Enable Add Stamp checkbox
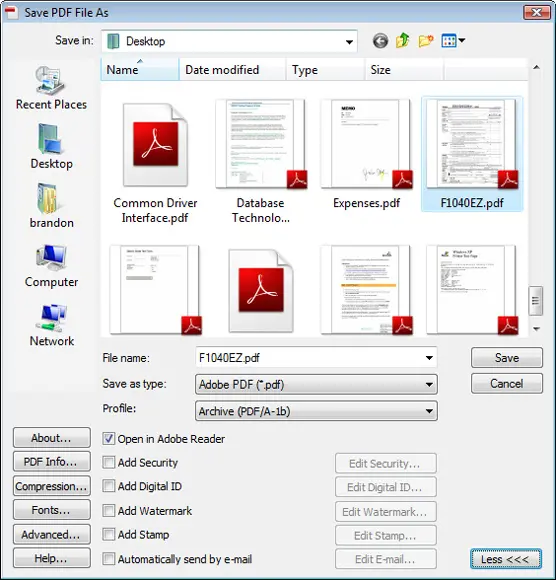The height and width of the screenshot is (580, 556). (x=108, y=535)
